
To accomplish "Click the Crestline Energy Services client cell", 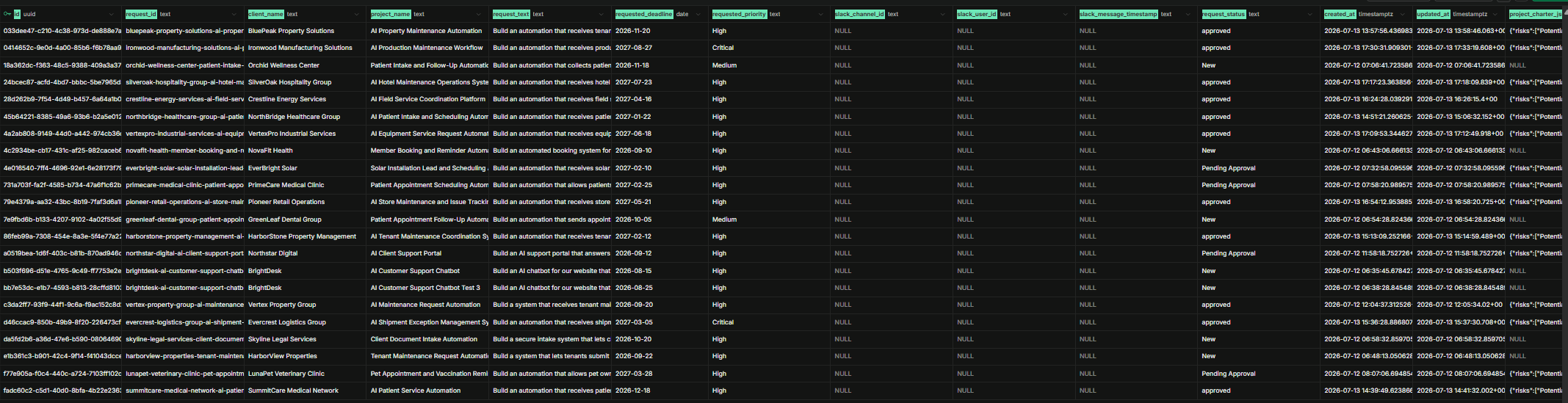I will click(306, 99).
